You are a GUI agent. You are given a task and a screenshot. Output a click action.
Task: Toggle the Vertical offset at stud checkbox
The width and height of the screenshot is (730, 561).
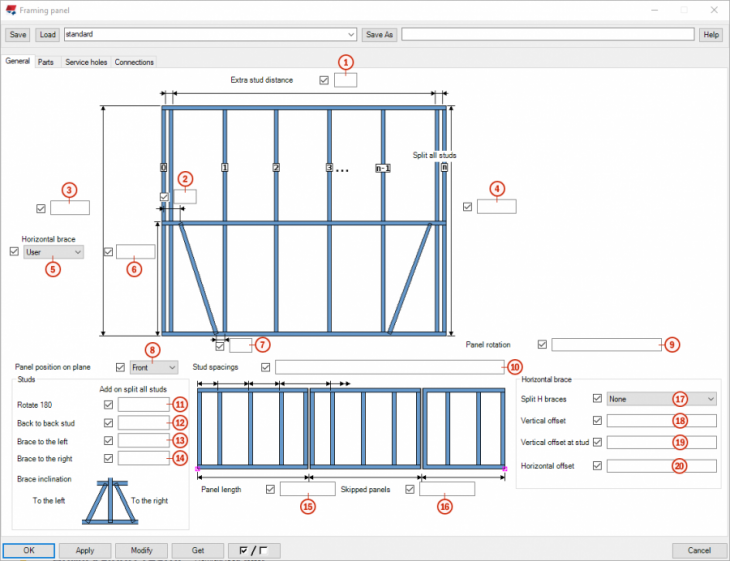597,442
